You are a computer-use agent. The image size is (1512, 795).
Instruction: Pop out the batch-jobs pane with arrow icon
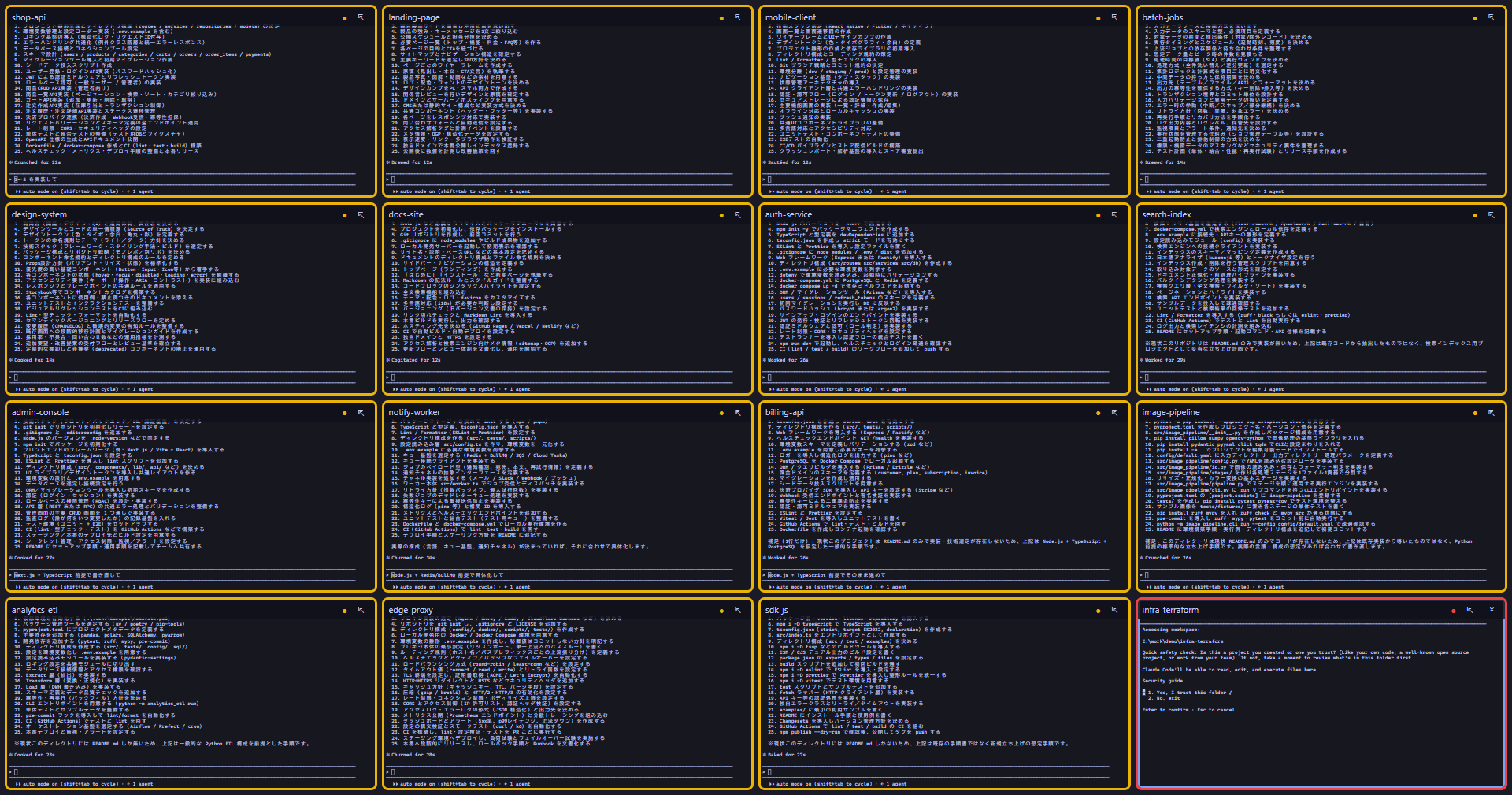(x=1491, y=17)
